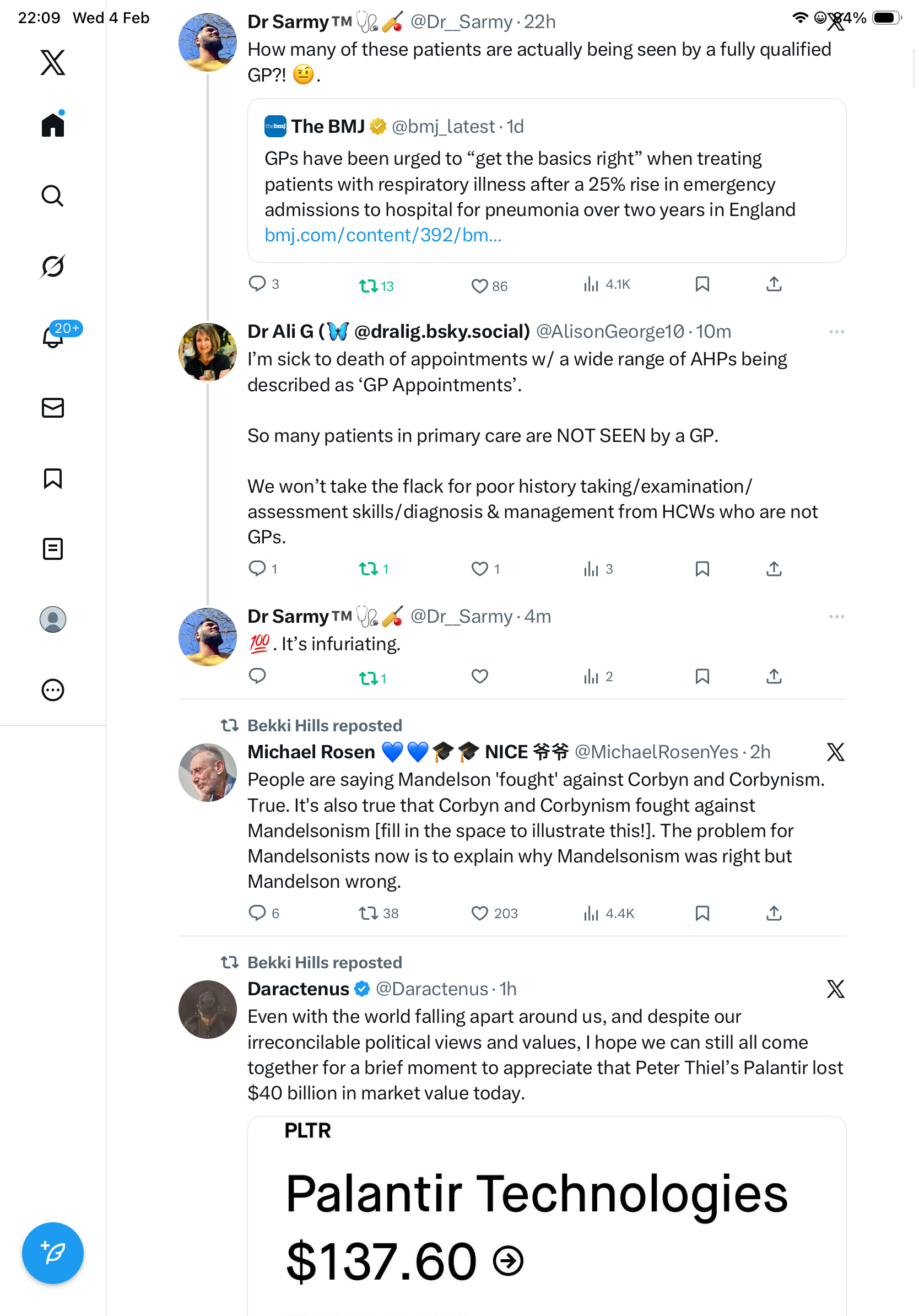919x1316 pixels.
Task: Like Dr Sarmy's "It's infuriating" reply
Action: tap(479, 676)
